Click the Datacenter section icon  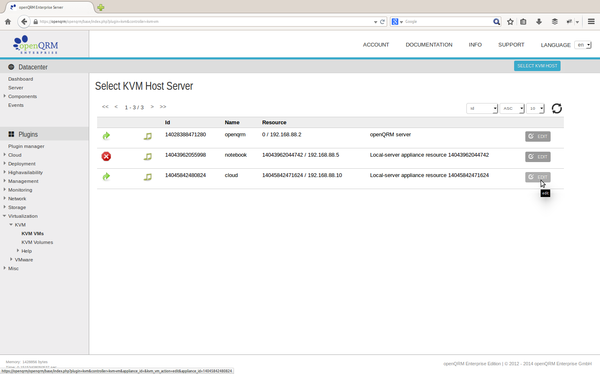coord(11,67)
